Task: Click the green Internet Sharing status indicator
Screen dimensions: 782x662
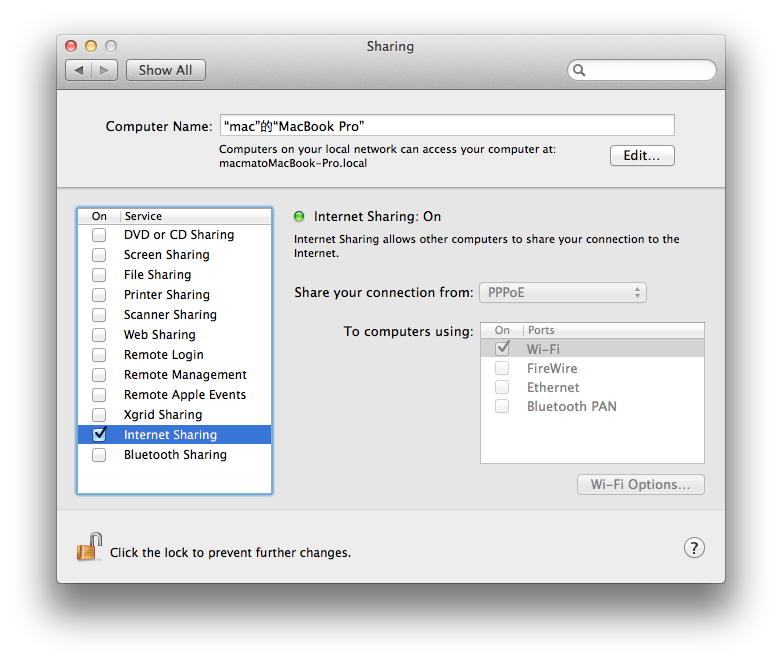Action: coord(299,216)
